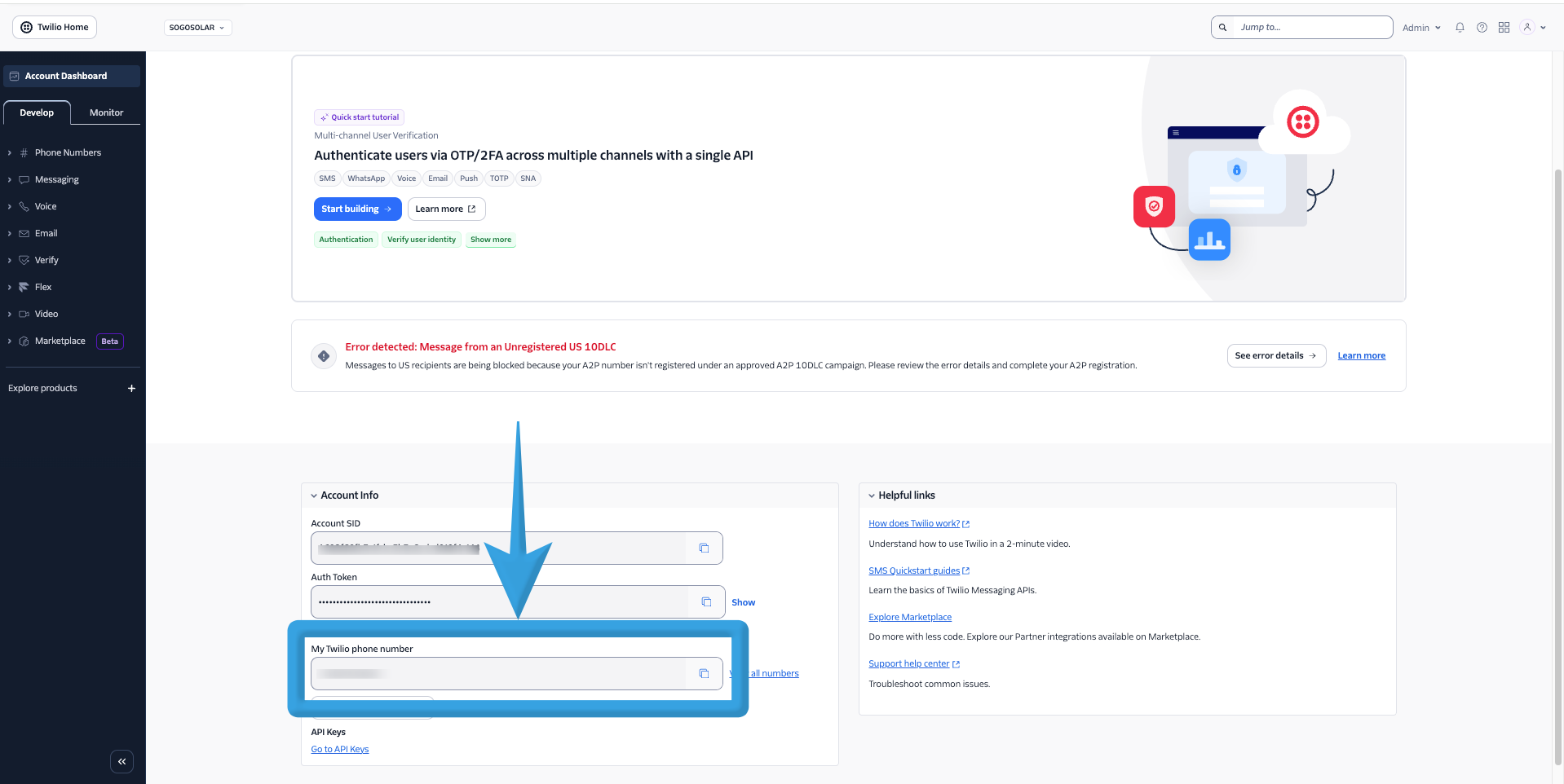Open the products grid icon in the top bar
The image size is (1564, 784).
pyautogui.click(x=1503, y=27)
